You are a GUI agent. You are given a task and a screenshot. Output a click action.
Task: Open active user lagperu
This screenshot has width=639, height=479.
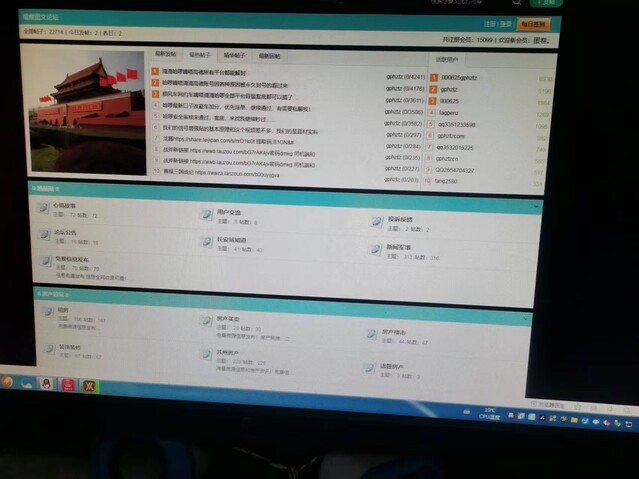pyautogui.click(x=448, y=113)
